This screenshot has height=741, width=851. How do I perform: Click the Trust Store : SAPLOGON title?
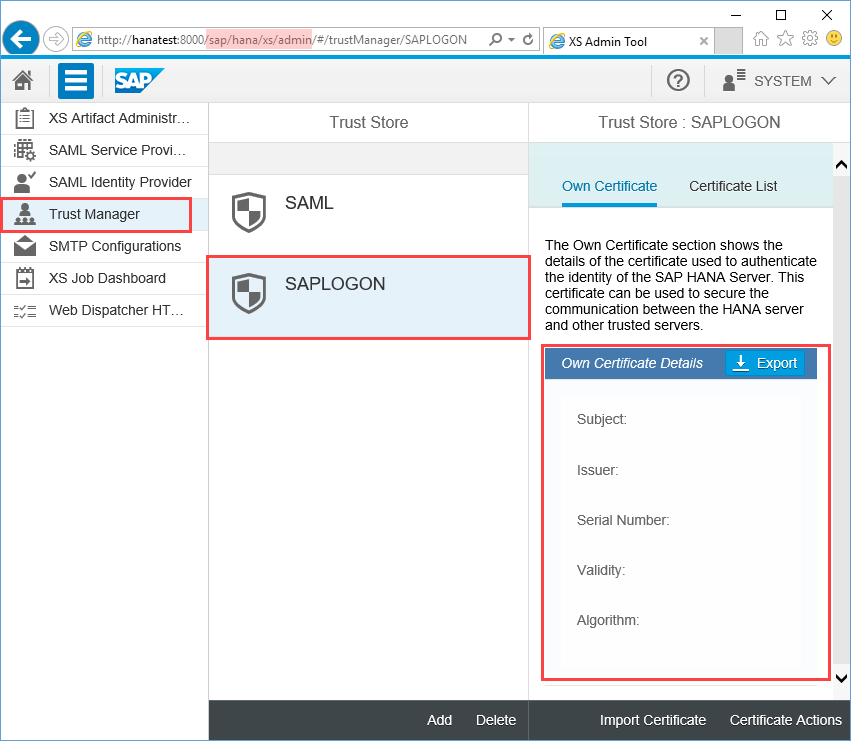pos(689,123)
